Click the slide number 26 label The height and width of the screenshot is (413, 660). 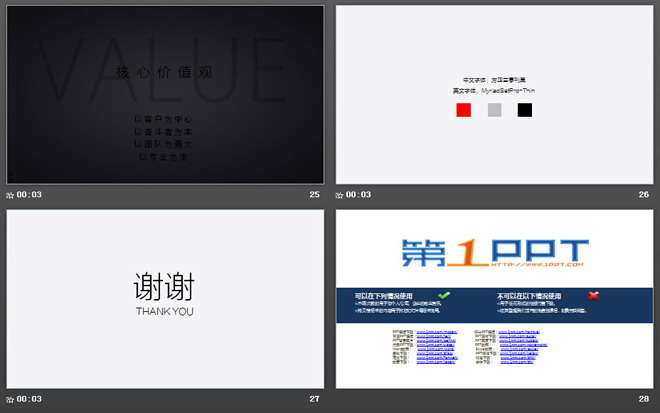tap(643, 195)
